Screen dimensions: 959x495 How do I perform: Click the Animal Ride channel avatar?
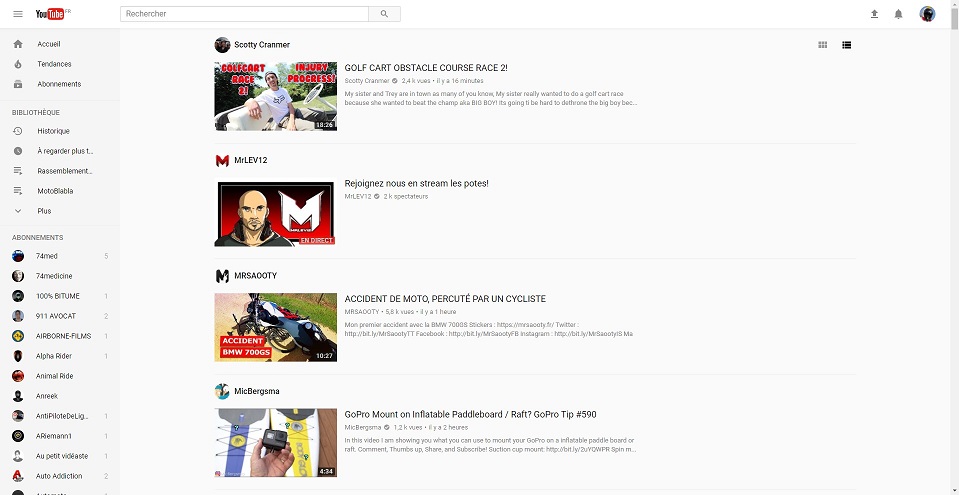click(18, 376)
